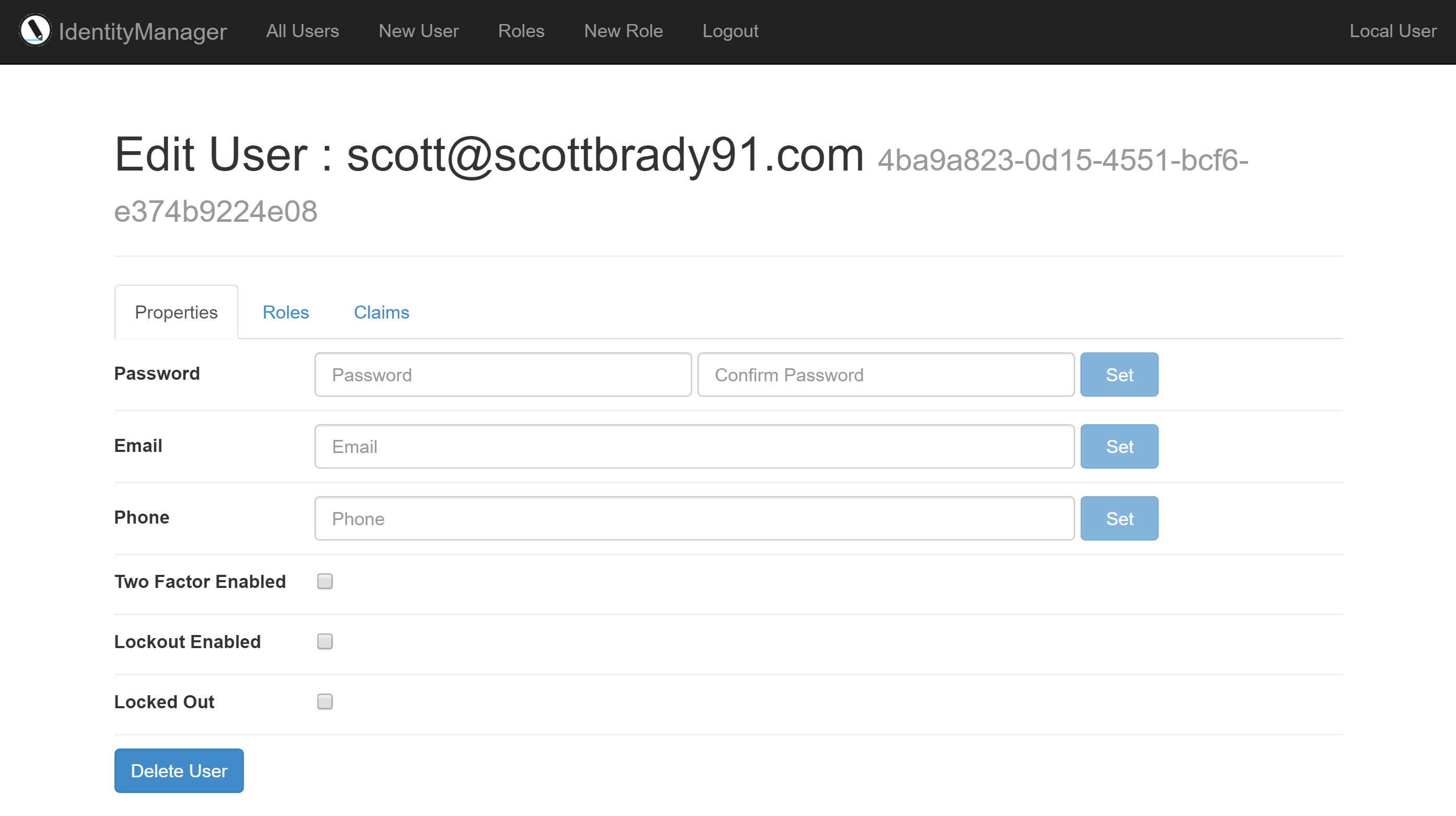Focus the Phone input field
1456x816 pixels.
(694, 518)
